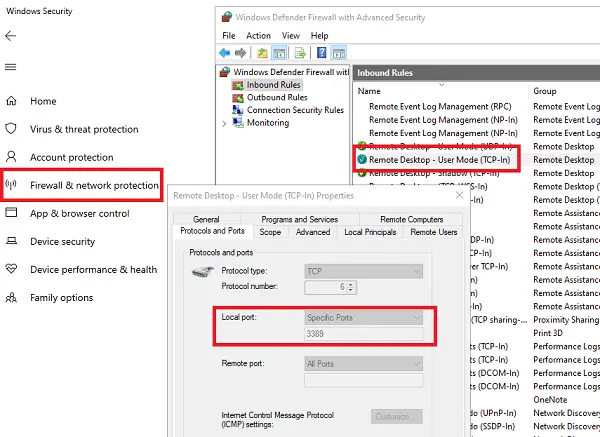Open Device security page
The image size is (600, 437).
pos(62,241)
